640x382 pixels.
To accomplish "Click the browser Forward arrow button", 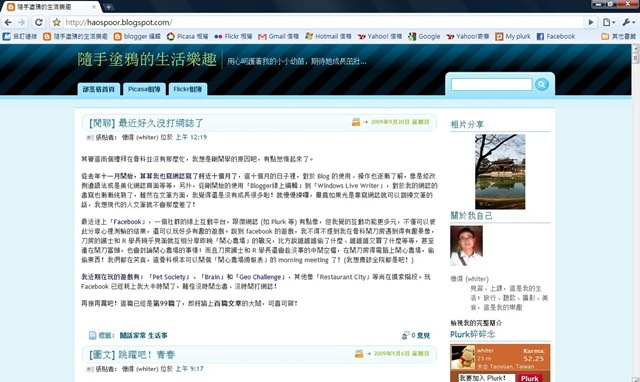I will point(22,22).
